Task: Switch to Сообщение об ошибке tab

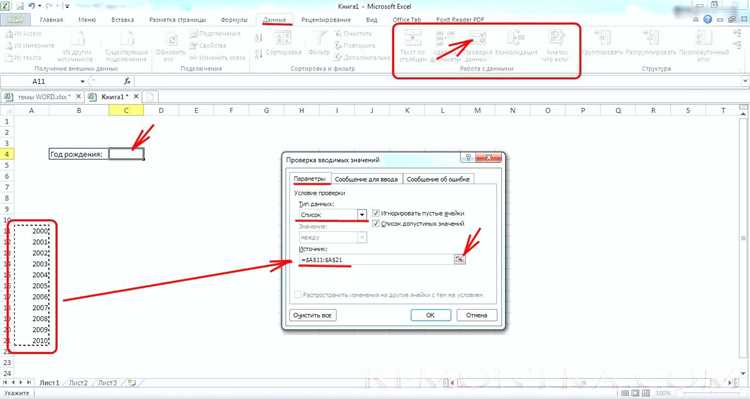Action: [438, 179]
